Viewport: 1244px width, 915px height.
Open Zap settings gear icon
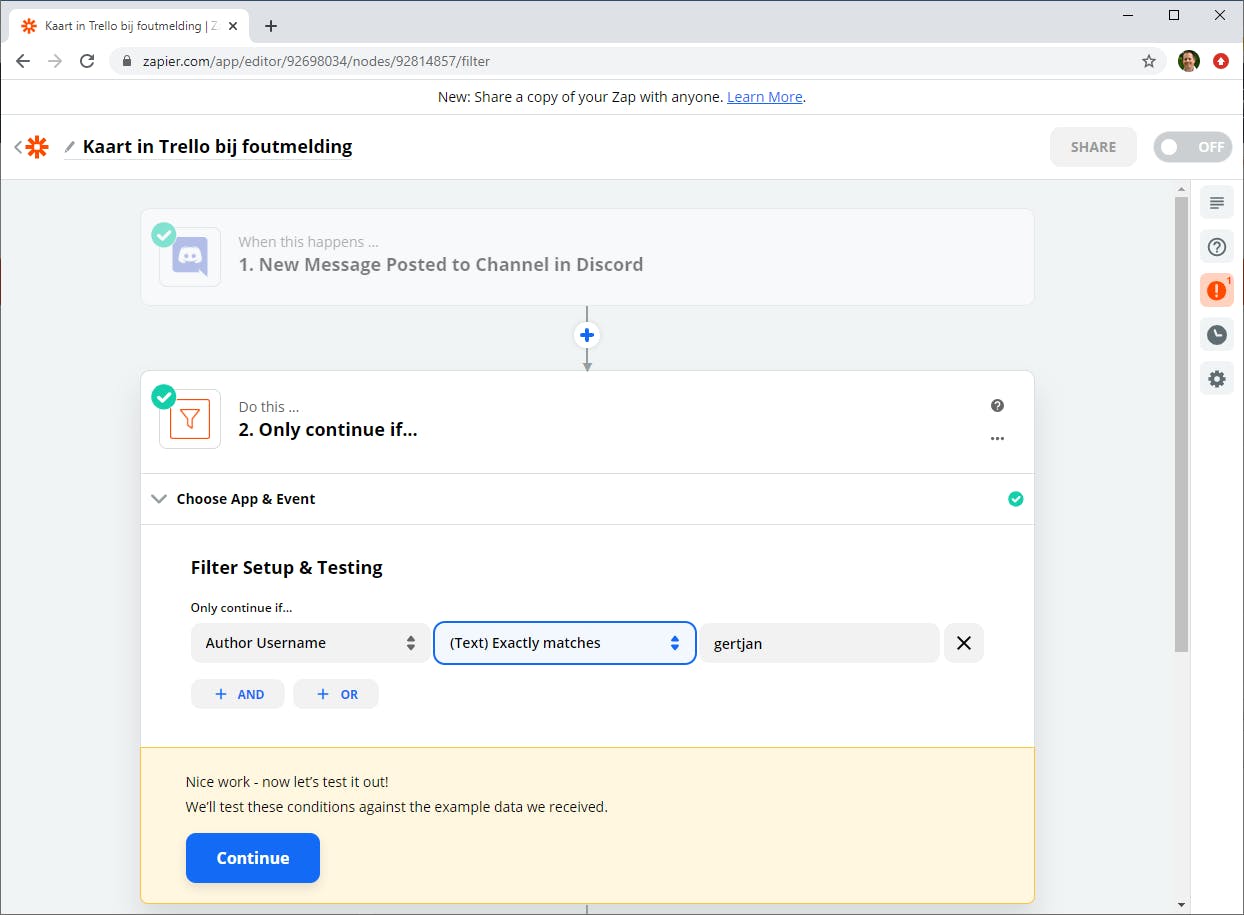(1216, 379)
